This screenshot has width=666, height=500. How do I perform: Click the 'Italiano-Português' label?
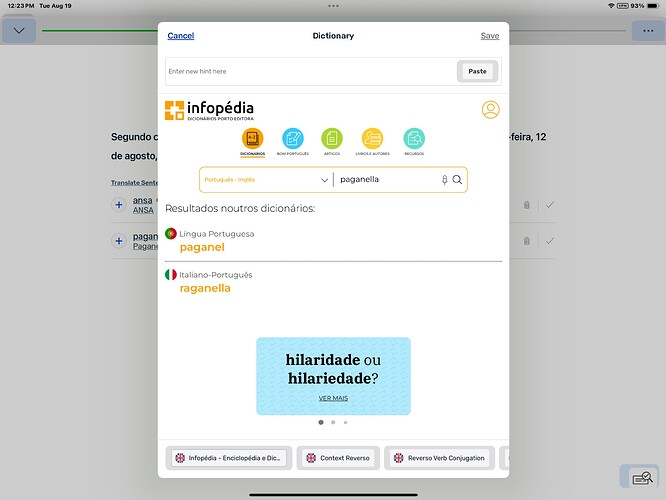coord(216,275)
